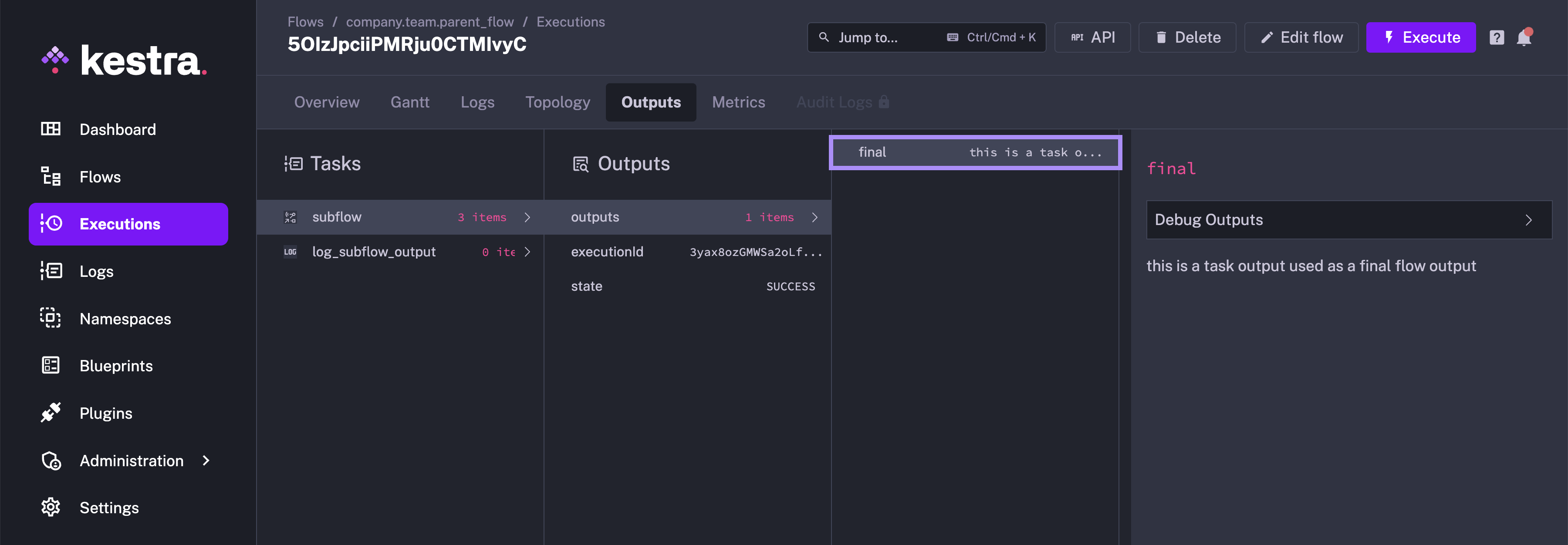This screenshot has width=1568, height=545.
Task: Open the Blueprints section
Action: tap(116, 366)
